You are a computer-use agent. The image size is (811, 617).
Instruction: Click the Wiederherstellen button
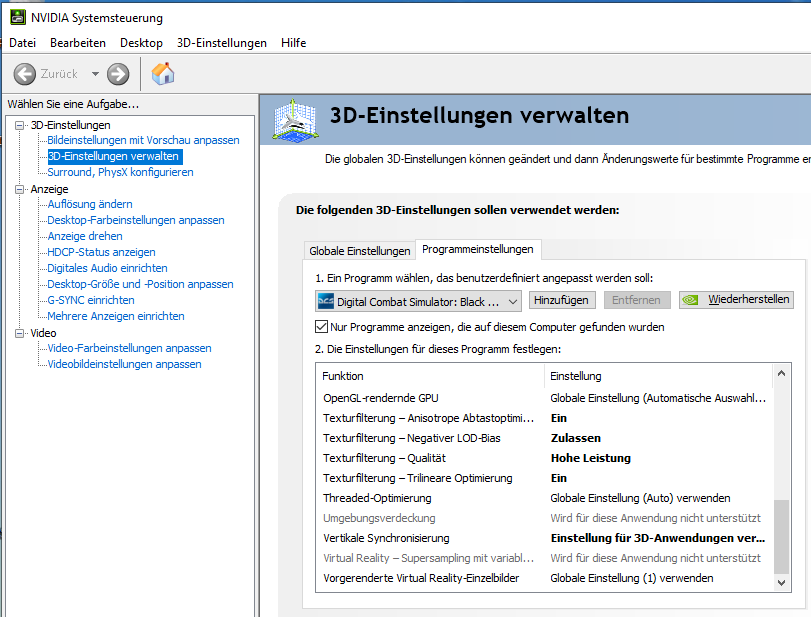click(x=737, y=299)
